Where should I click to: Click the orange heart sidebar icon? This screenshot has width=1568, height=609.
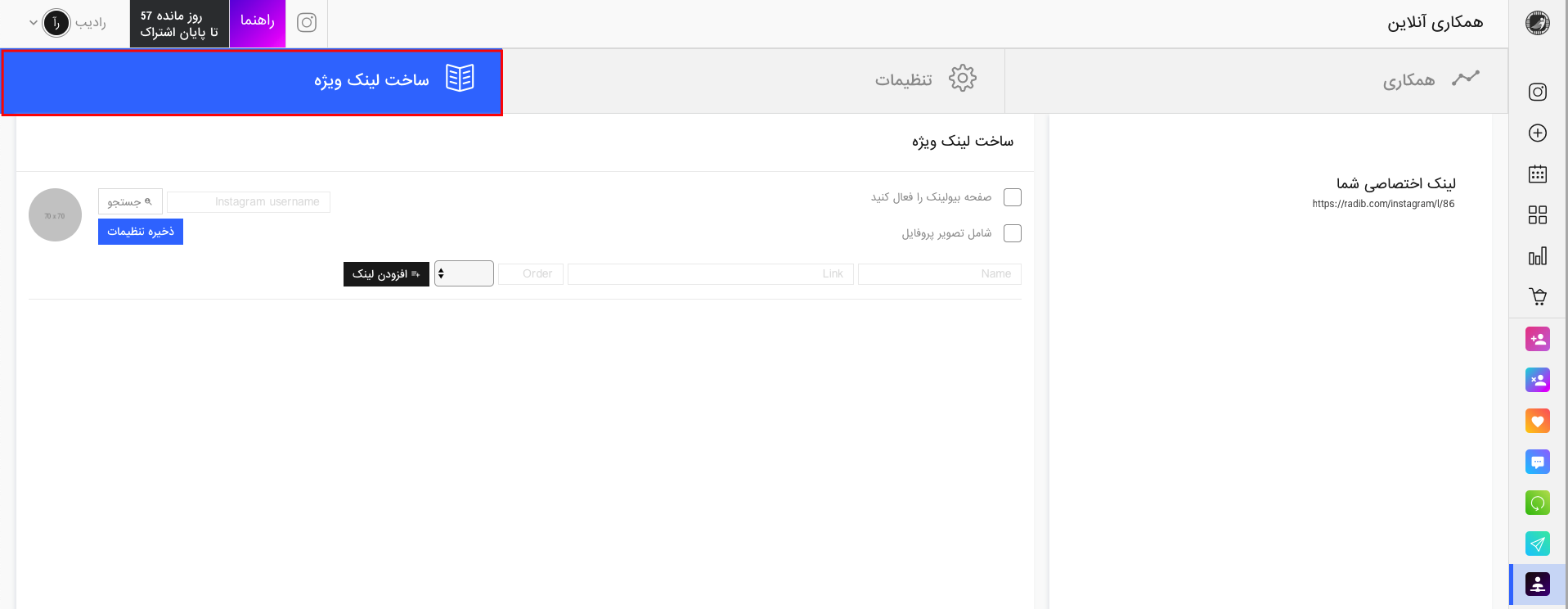(1537, 421)
